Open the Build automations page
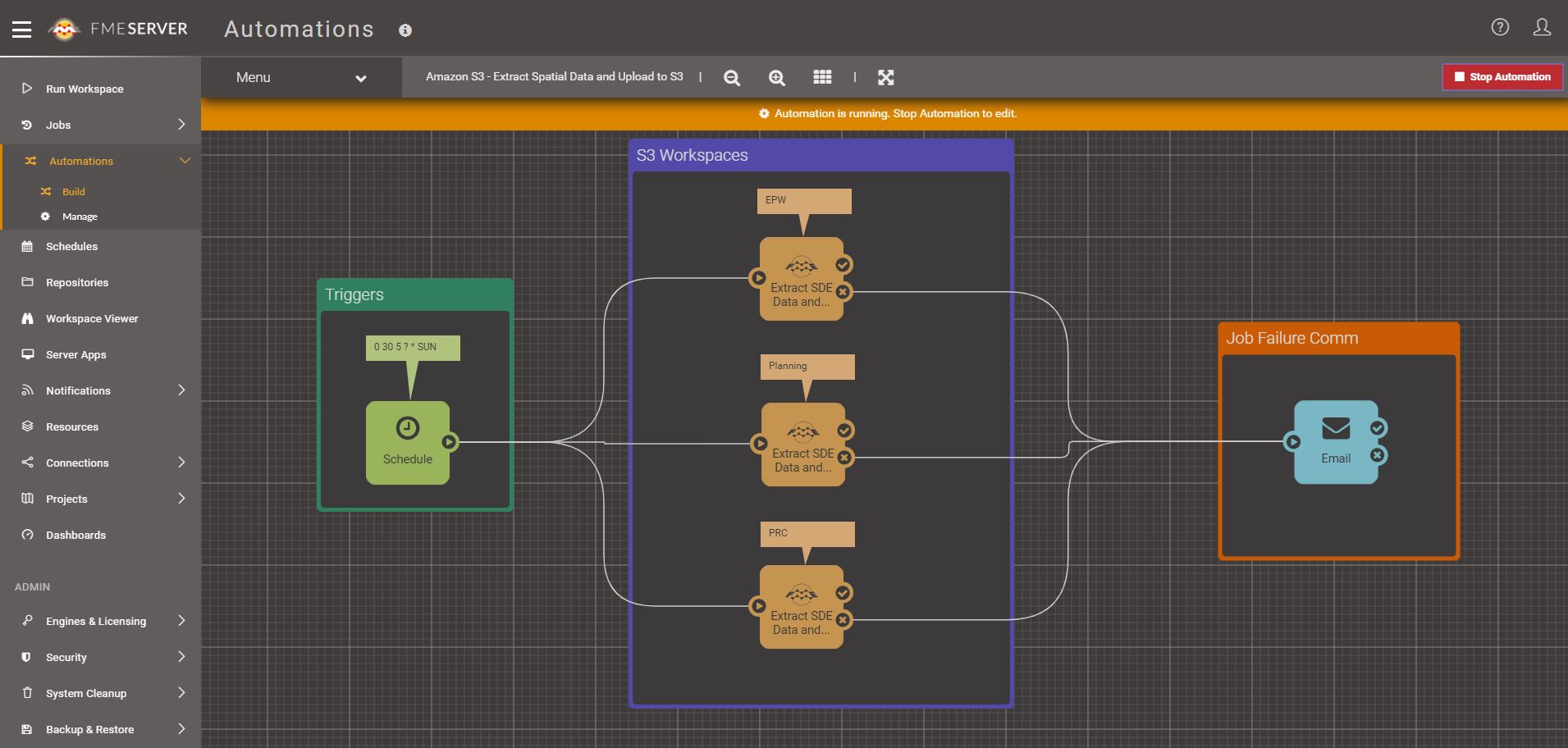 (74, 192)
